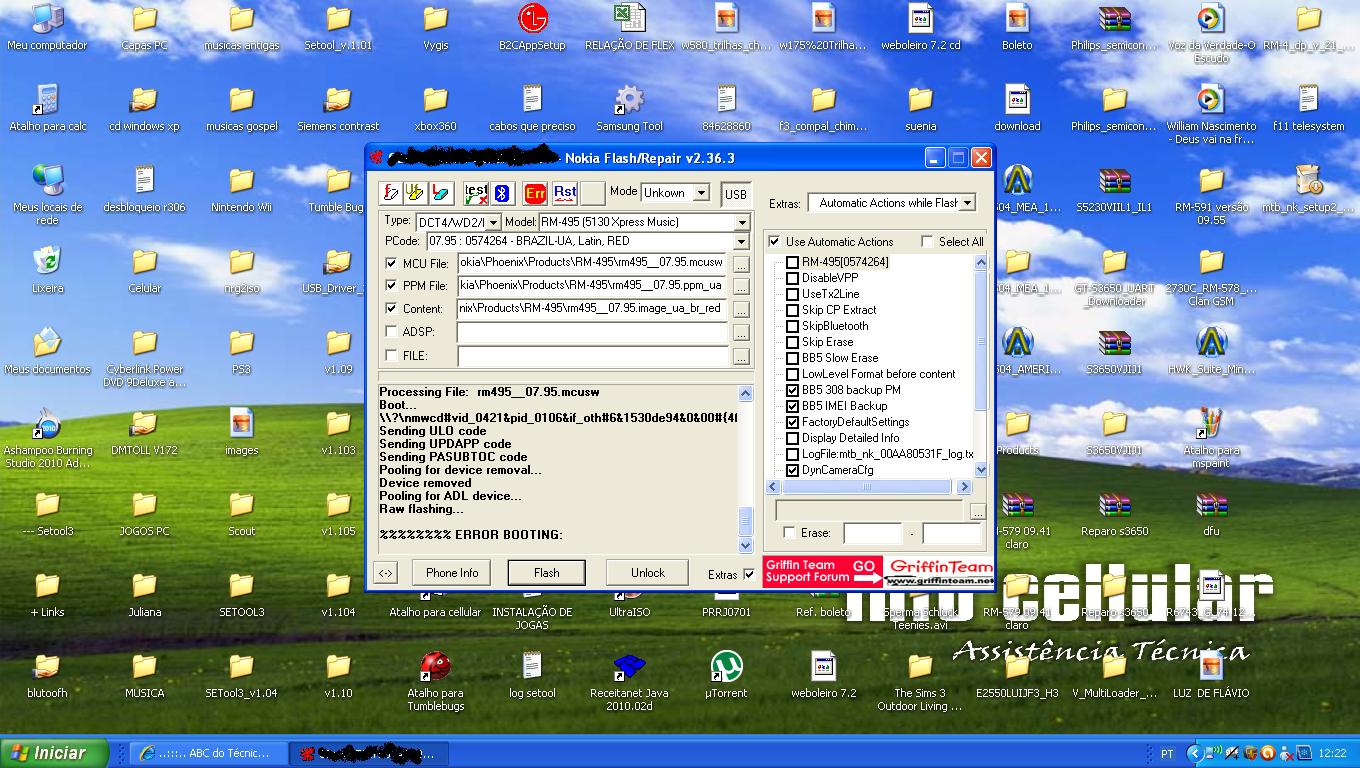Click the Flash button
Screen dimensions: 1360x768
tap(547, 573)
